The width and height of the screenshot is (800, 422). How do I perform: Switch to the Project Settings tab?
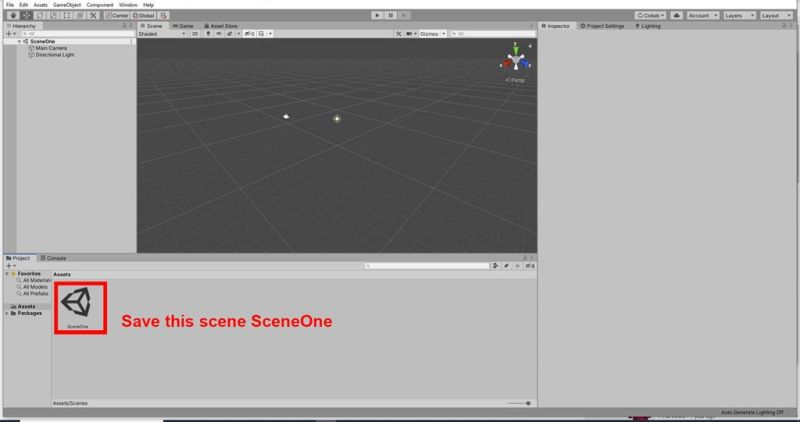[x=603, y=26]
